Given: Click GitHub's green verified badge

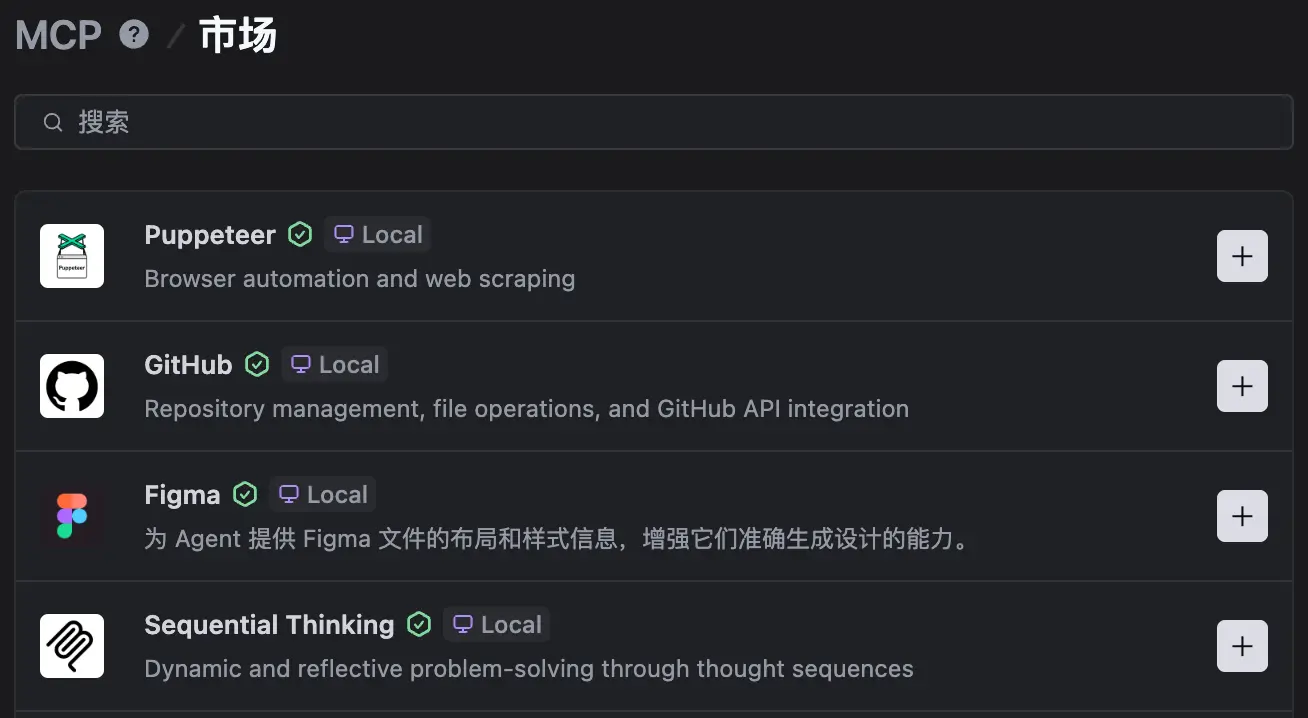Looking at the screenshot, I should (257, 365).
